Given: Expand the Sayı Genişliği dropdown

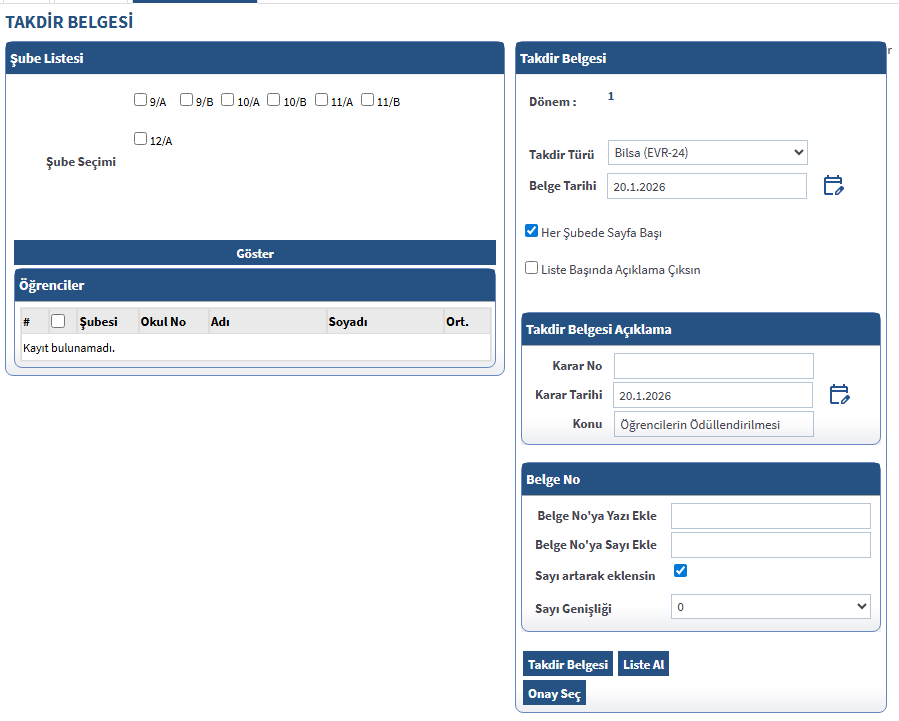Looking at the screenshot, I should (x=770, y=607).
